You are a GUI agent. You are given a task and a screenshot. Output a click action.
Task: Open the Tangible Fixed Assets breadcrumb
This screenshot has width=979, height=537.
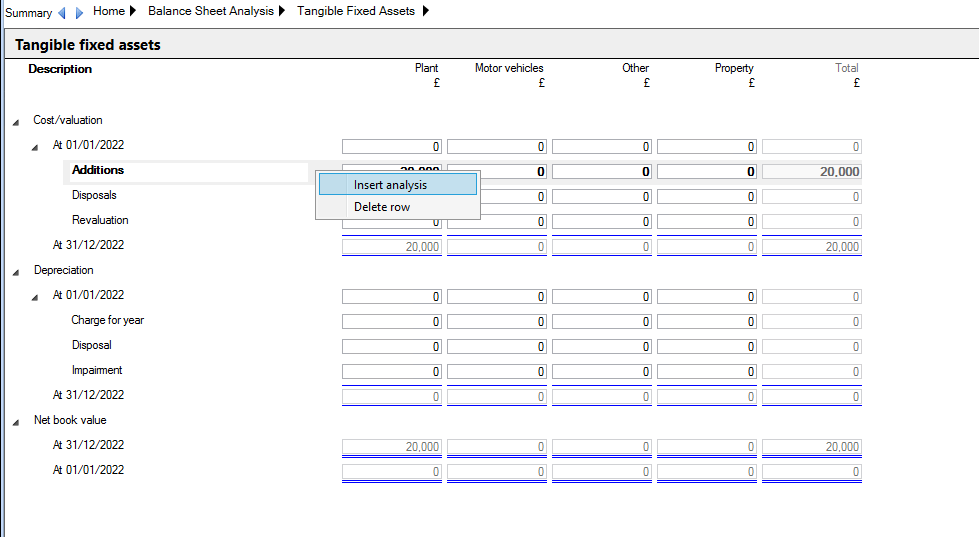[x=356, y=11]
